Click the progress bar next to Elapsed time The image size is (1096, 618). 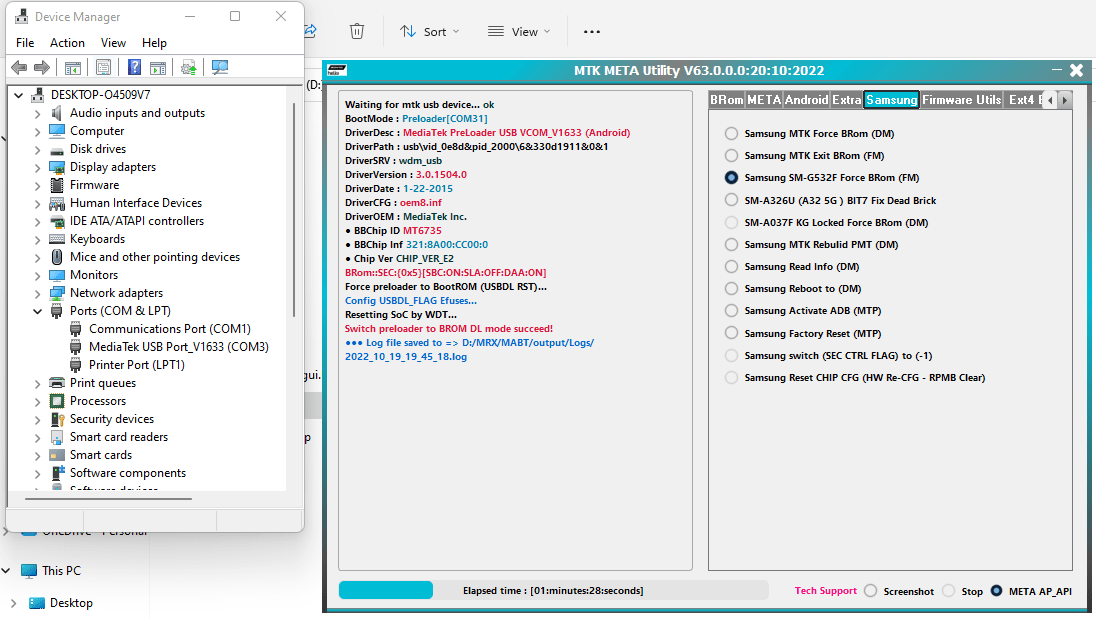[x=385, y=591]
